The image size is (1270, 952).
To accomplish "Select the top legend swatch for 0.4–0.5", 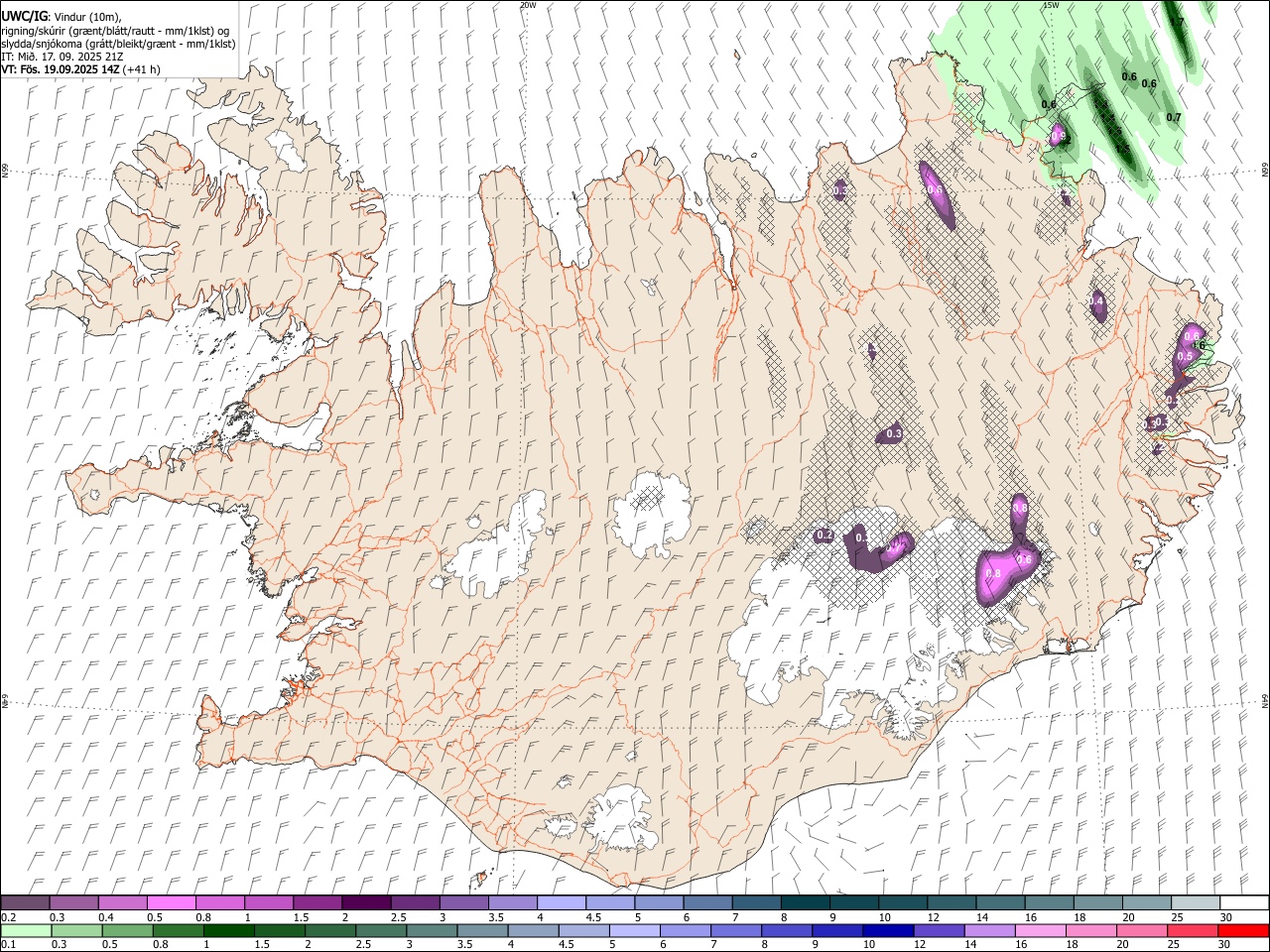I will pyautogui.click(x=123, y=902).
